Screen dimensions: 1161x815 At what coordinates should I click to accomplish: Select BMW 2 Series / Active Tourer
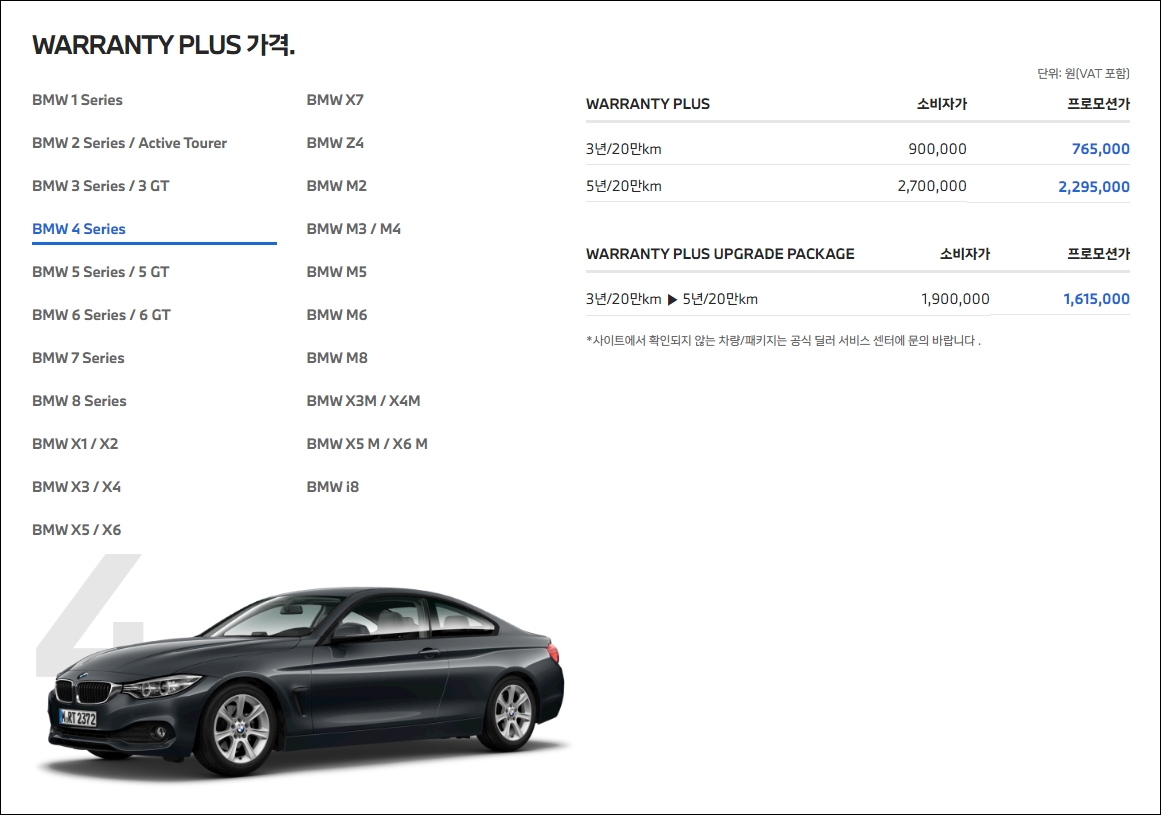(x=130, y=143)
